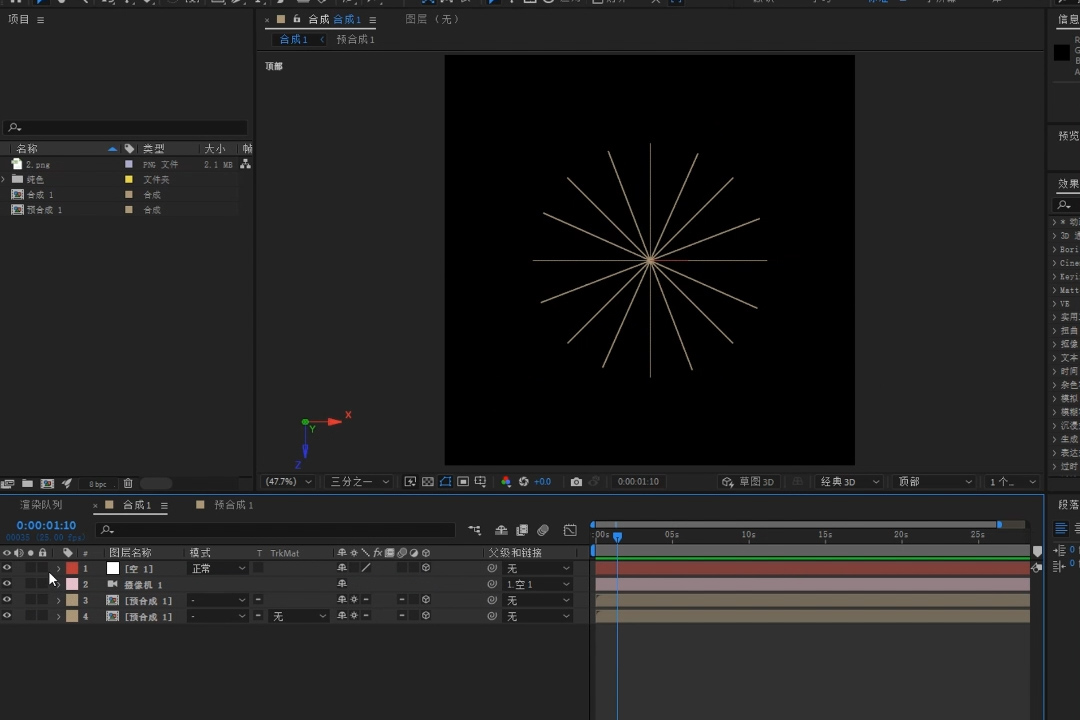Open the 经典3D renderer dropdown

[849, 482]
